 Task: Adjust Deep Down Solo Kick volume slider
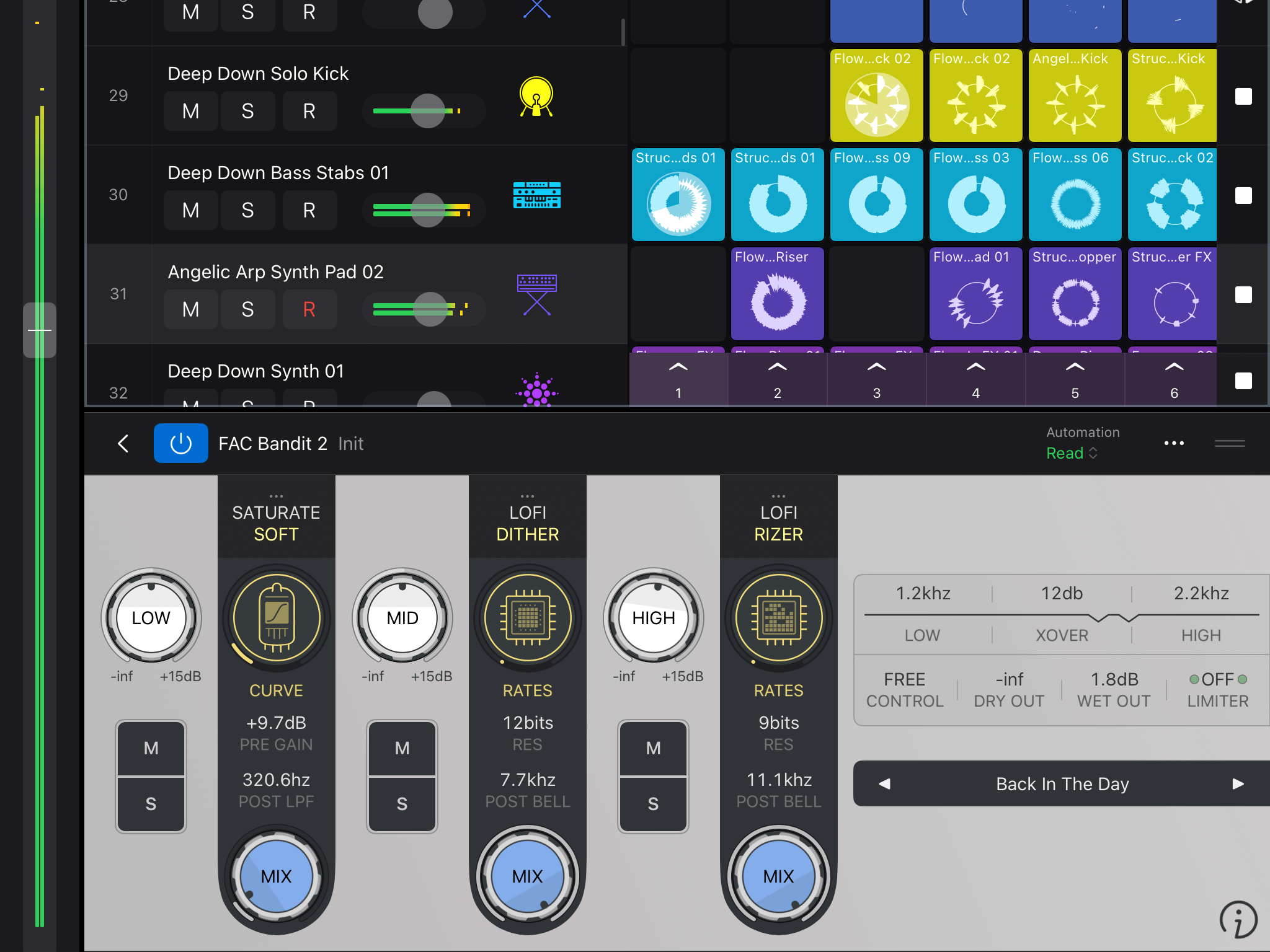point(428,111)
